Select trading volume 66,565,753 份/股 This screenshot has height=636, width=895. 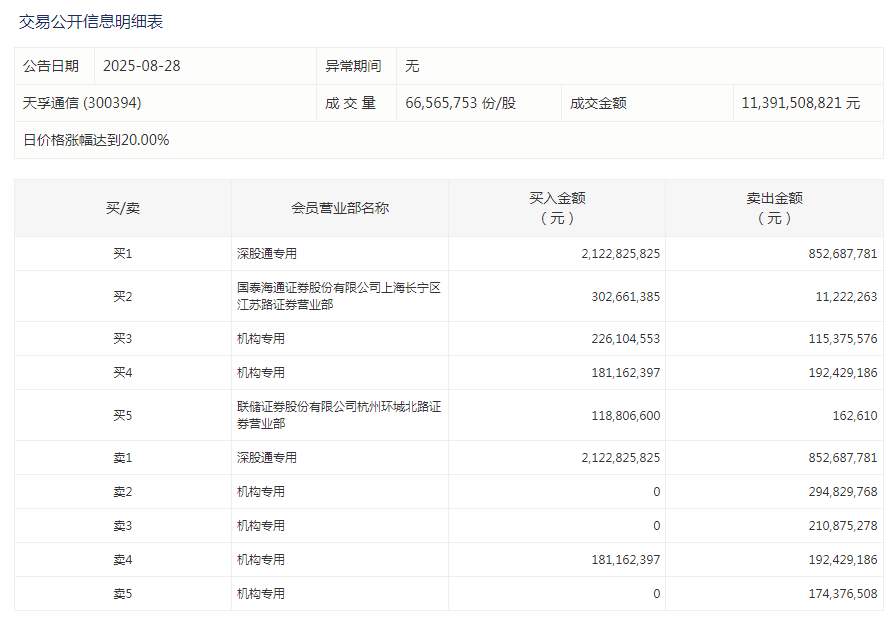point(461,103)
